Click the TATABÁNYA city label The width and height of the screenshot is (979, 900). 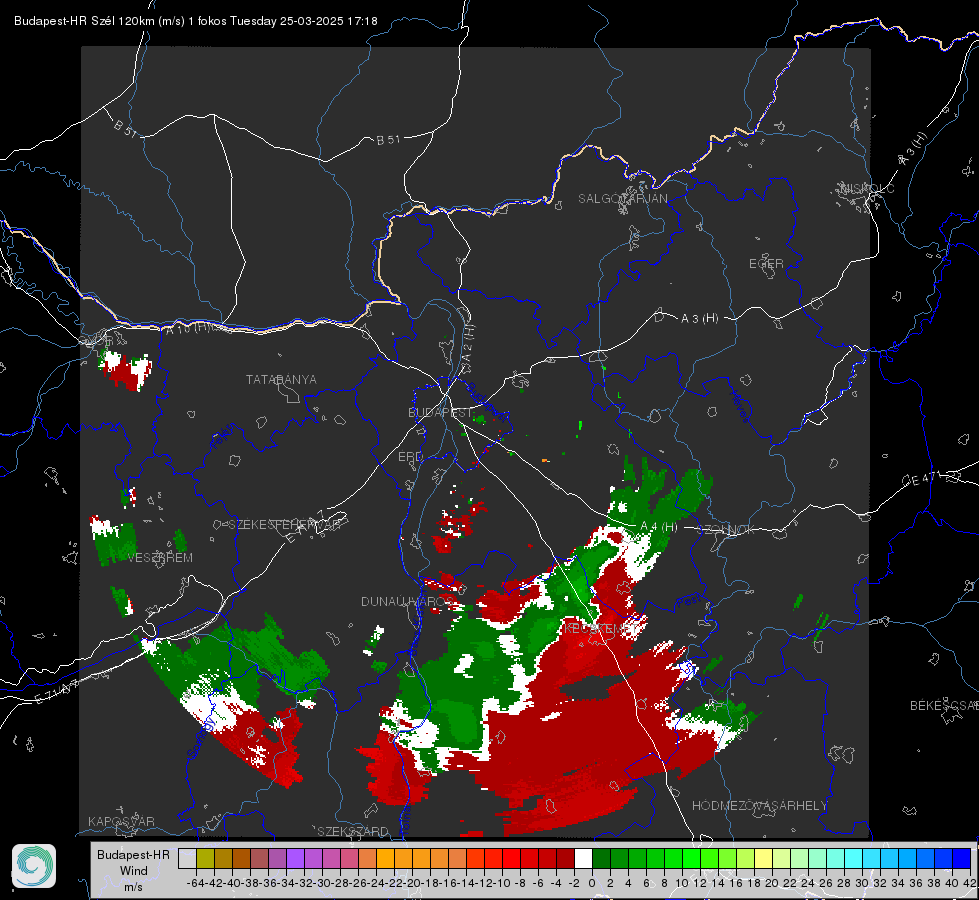281,379
